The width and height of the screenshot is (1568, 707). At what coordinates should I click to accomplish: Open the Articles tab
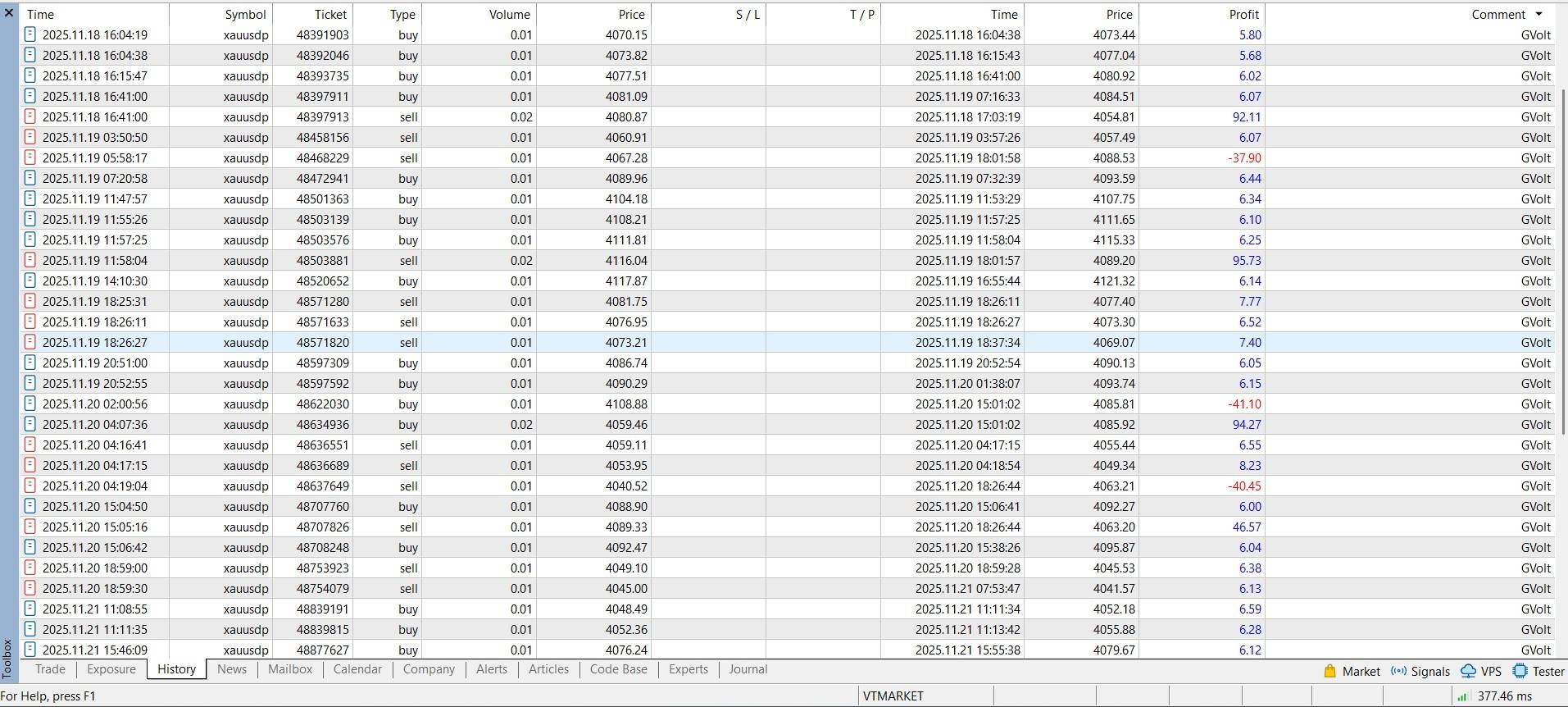point(548,669)
